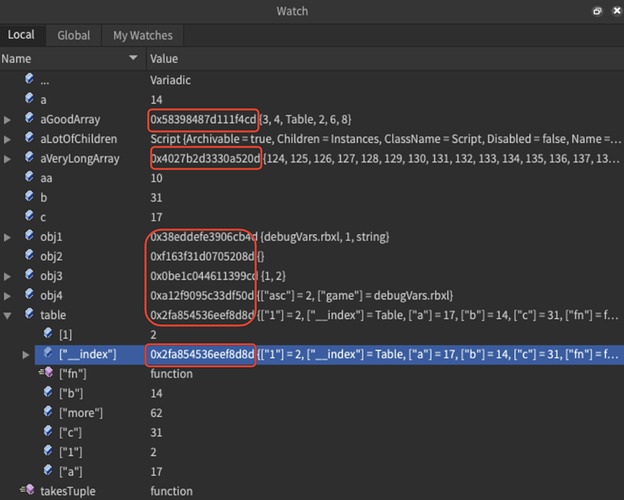
Task: Select the ["fn"] table key
Action: pos(73,374)
